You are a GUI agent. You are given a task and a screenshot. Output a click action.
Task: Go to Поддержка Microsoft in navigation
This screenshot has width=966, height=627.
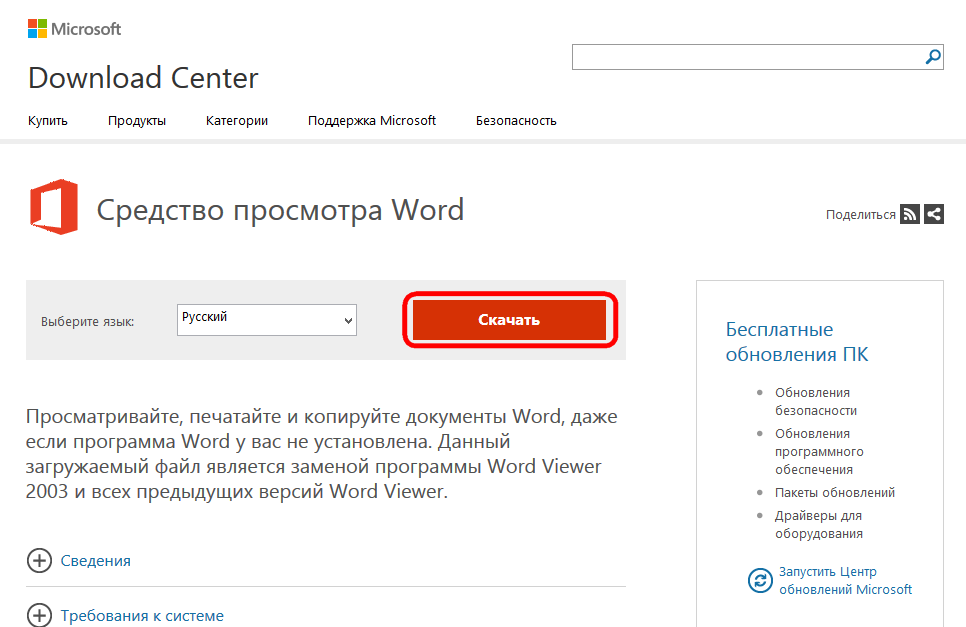click(372, 120)
